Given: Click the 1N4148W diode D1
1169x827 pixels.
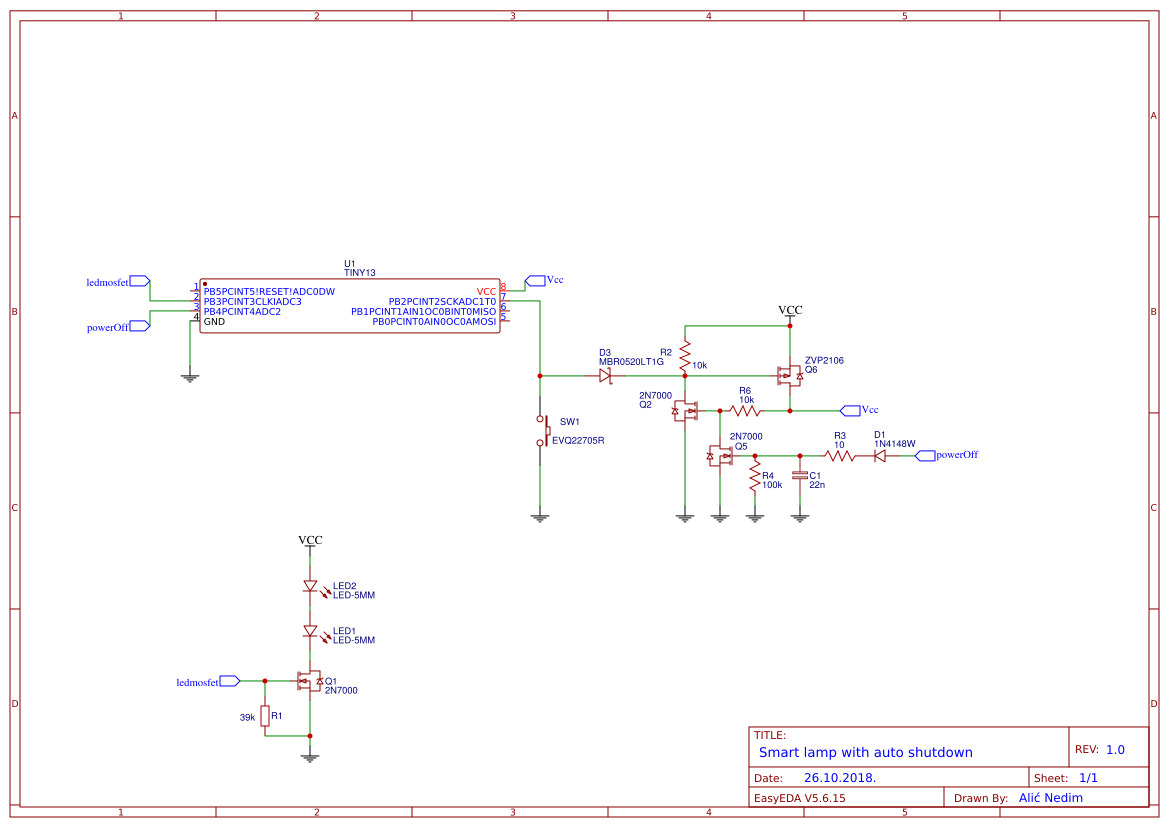Looking at the screenshot, I should pos(880,455).
